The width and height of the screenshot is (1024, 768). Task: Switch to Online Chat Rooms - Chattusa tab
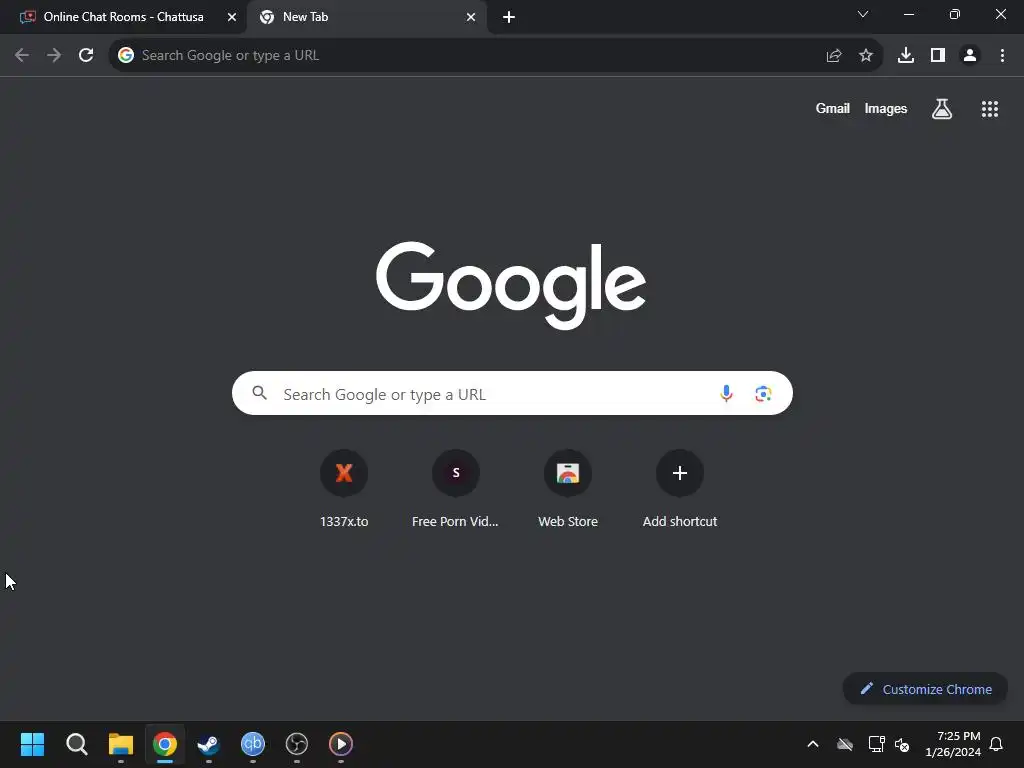pos(123,17)
